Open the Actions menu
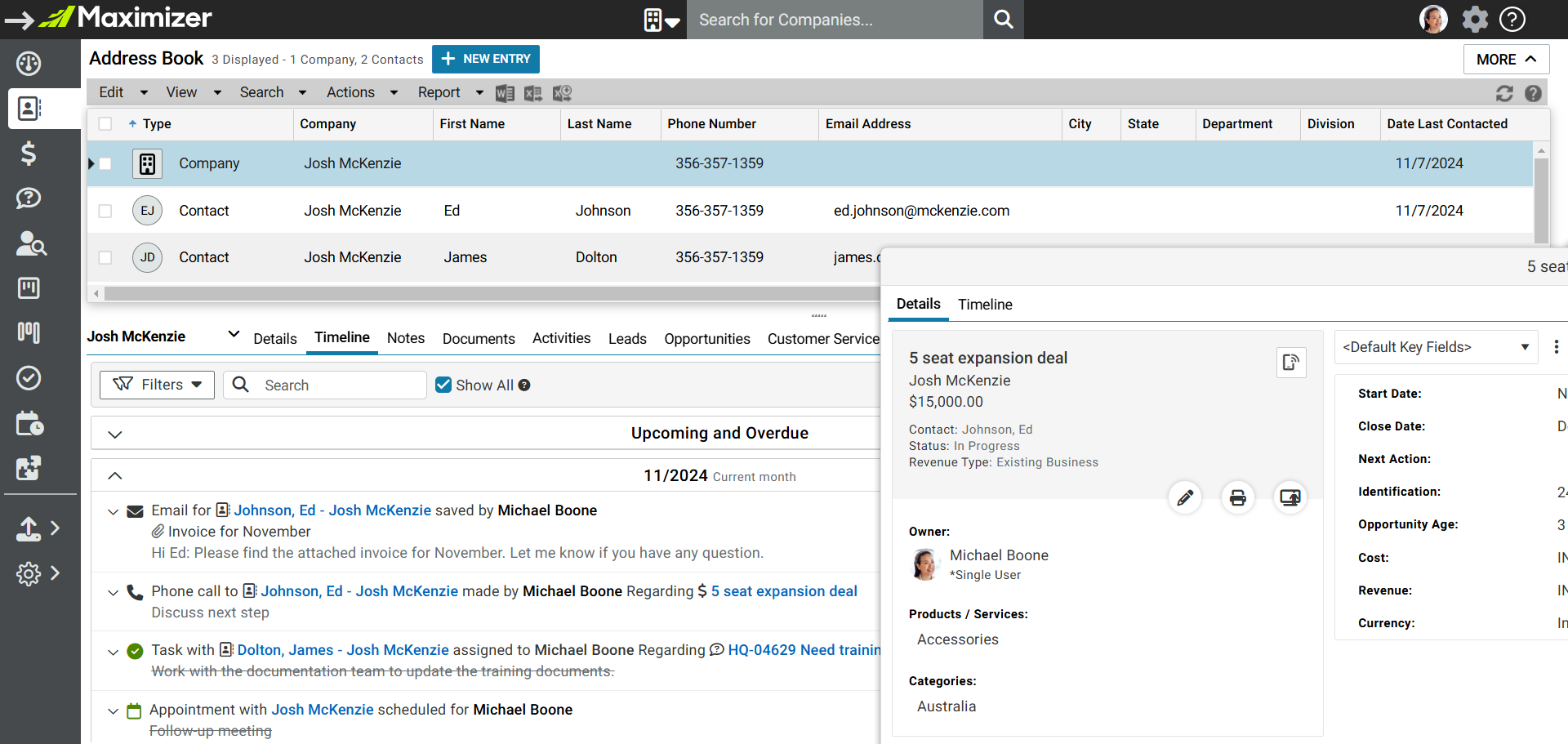 pos(362,92)
